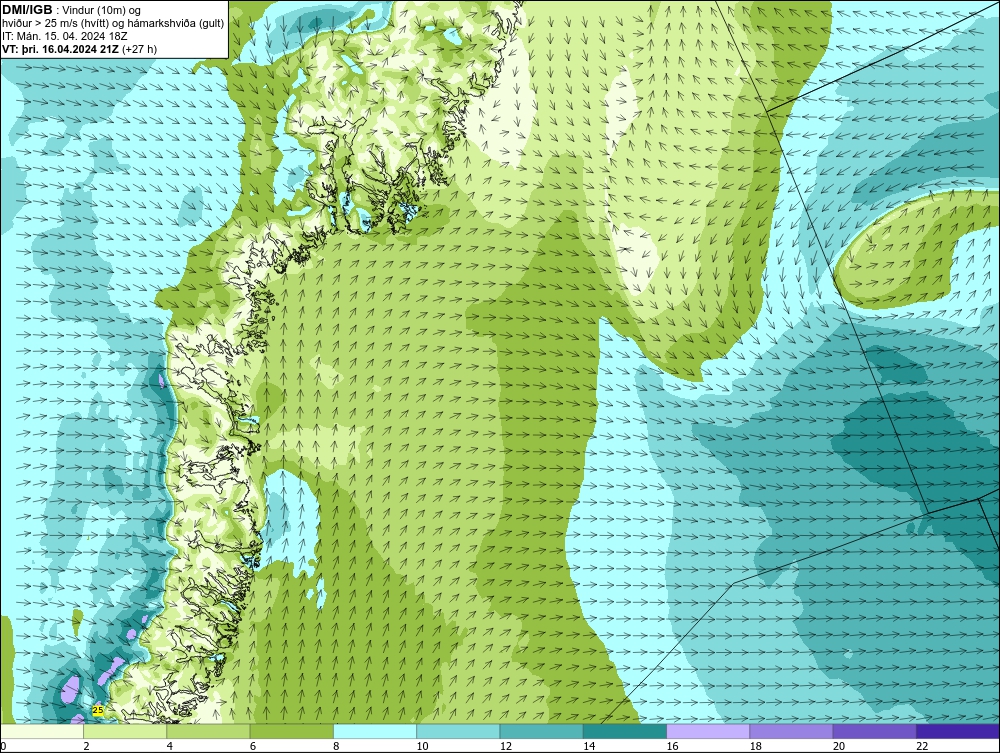Click the 'VT: þri. 16.04.2024 21Z' valid time
Image resolution: width=1000 pixels, height=753 pixels.
[x=61, y=49]
